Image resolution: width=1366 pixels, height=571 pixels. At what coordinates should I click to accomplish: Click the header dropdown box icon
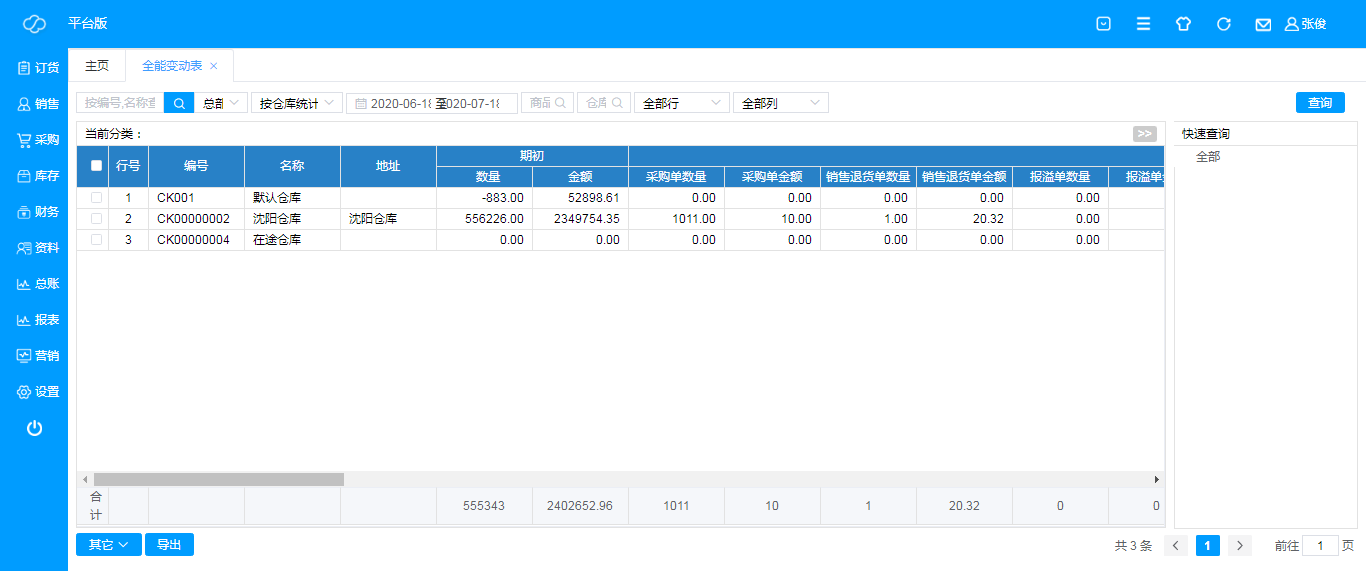pyautogui.click(x=1104, y=24)
